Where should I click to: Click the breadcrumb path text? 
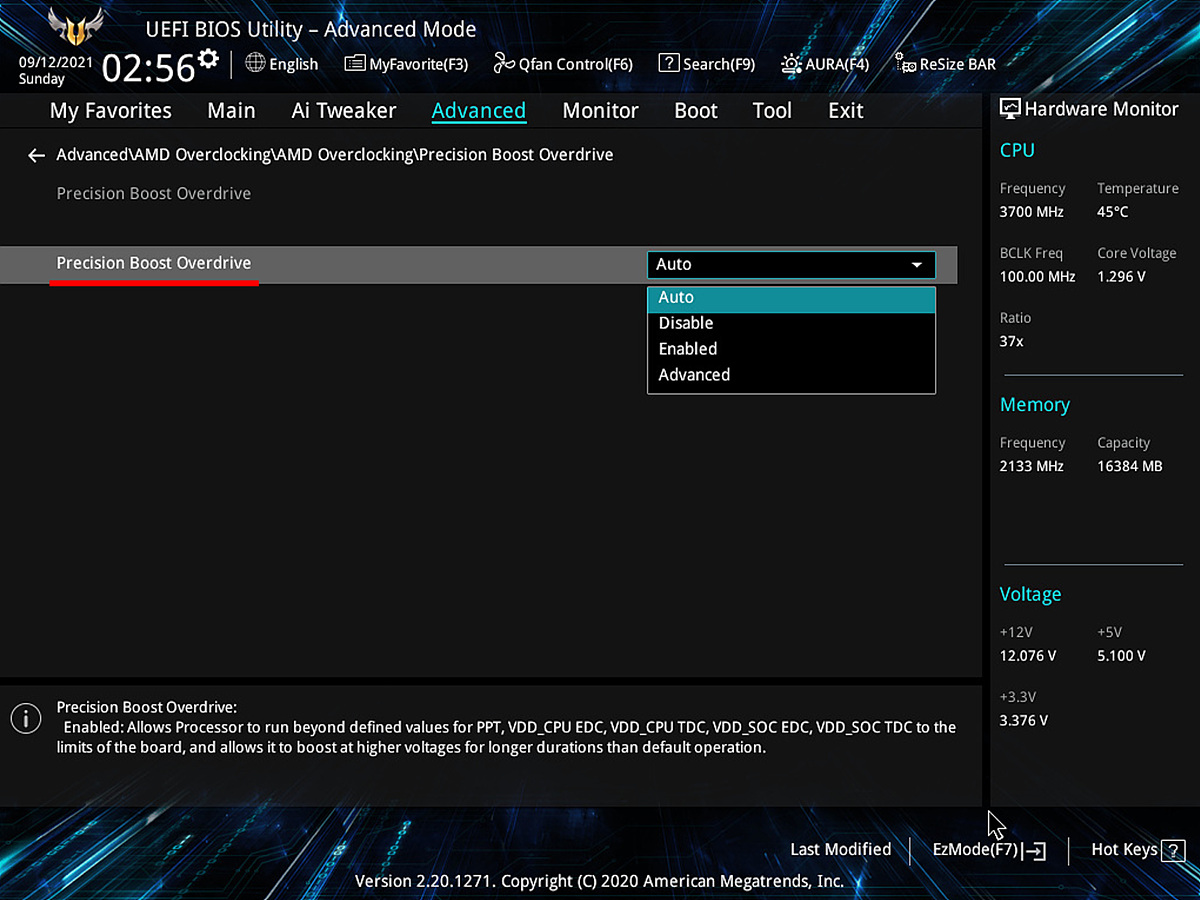click(x=335, y=155)
